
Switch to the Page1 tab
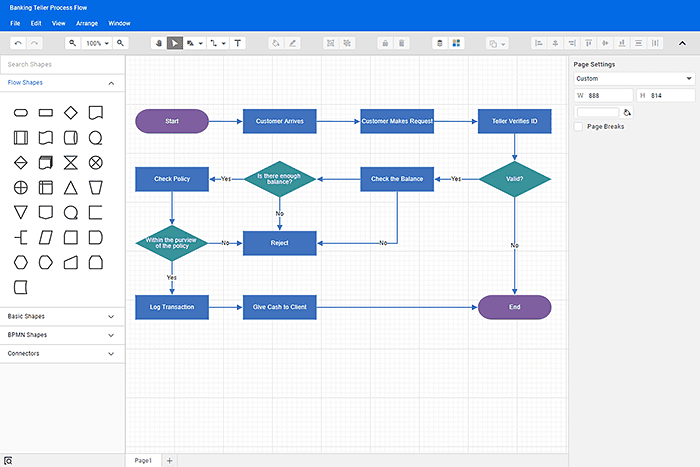click(143, 460)
